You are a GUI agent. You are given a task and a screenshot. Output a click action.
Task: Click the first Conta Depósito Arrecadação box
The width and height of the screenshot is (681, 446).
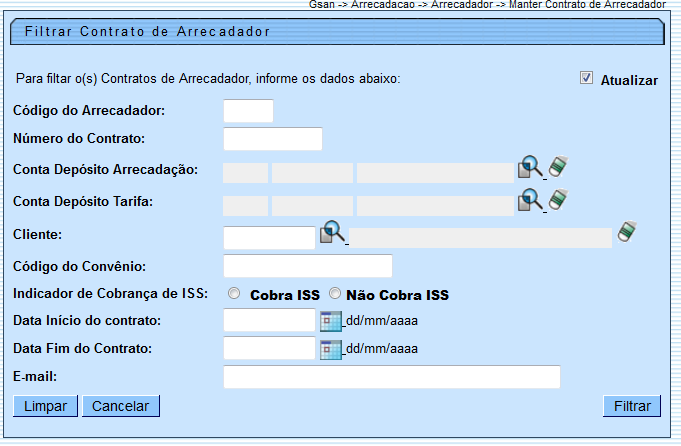(x=245, y=173)
